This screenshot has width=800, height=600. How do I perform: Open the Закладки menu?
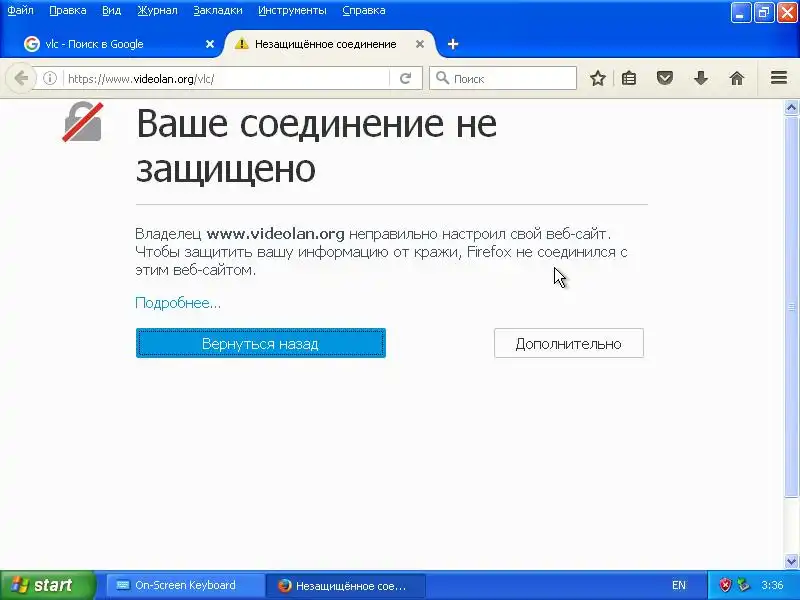click(218, 10)
